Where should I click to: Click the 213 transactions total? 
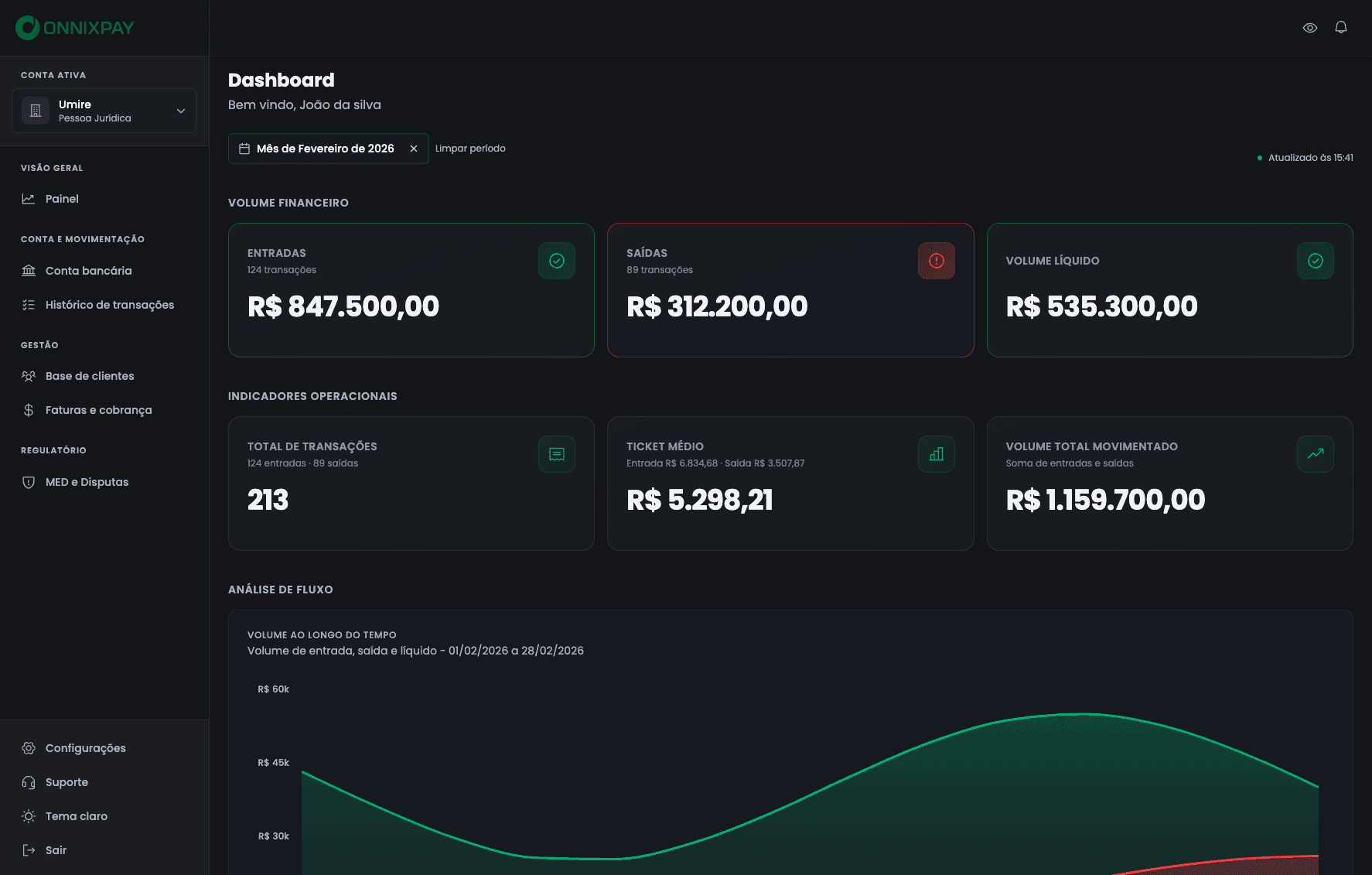[x=268, y=500]
